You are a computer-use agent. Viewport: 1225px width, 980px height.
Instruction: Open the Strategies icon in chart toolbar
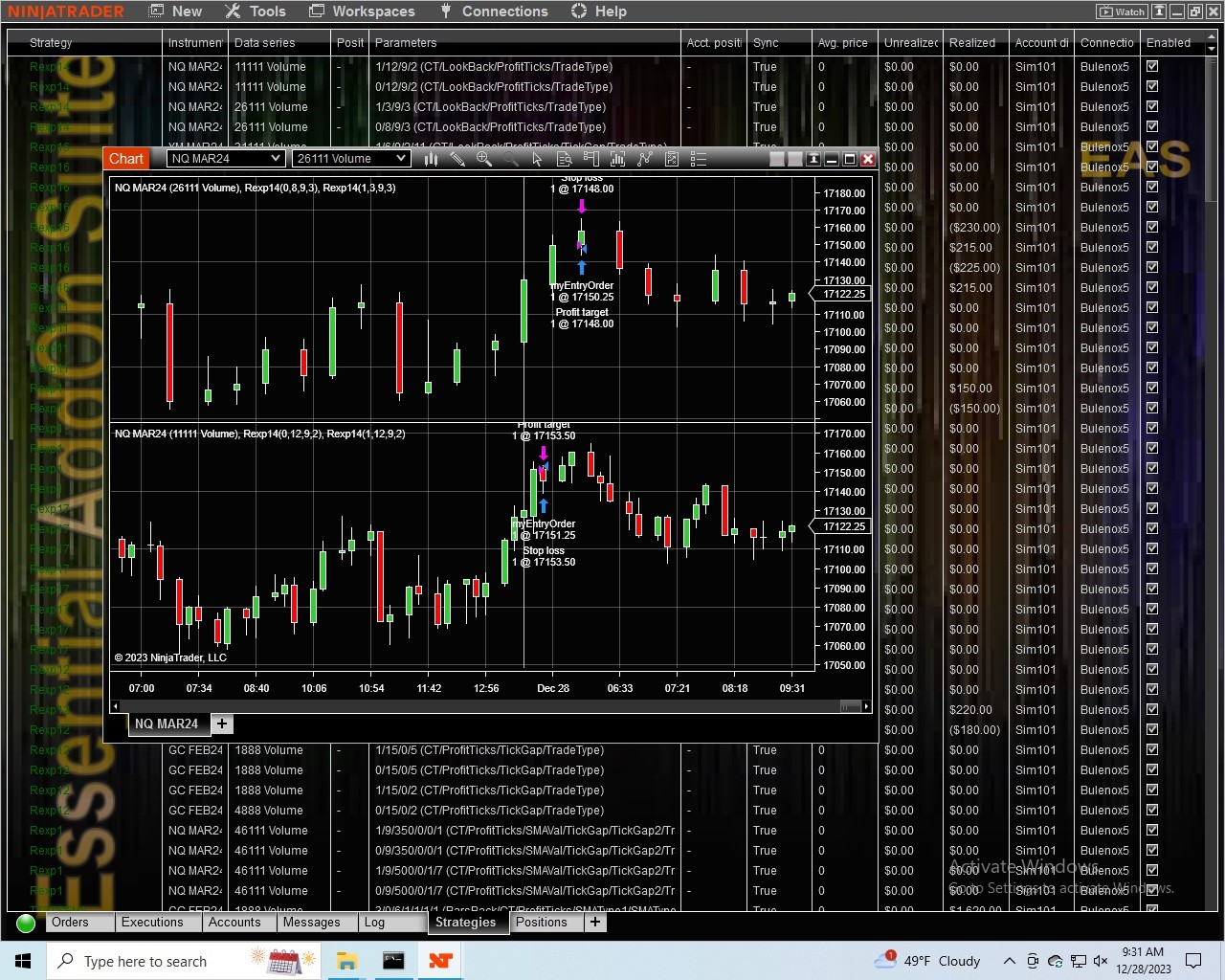644,159
